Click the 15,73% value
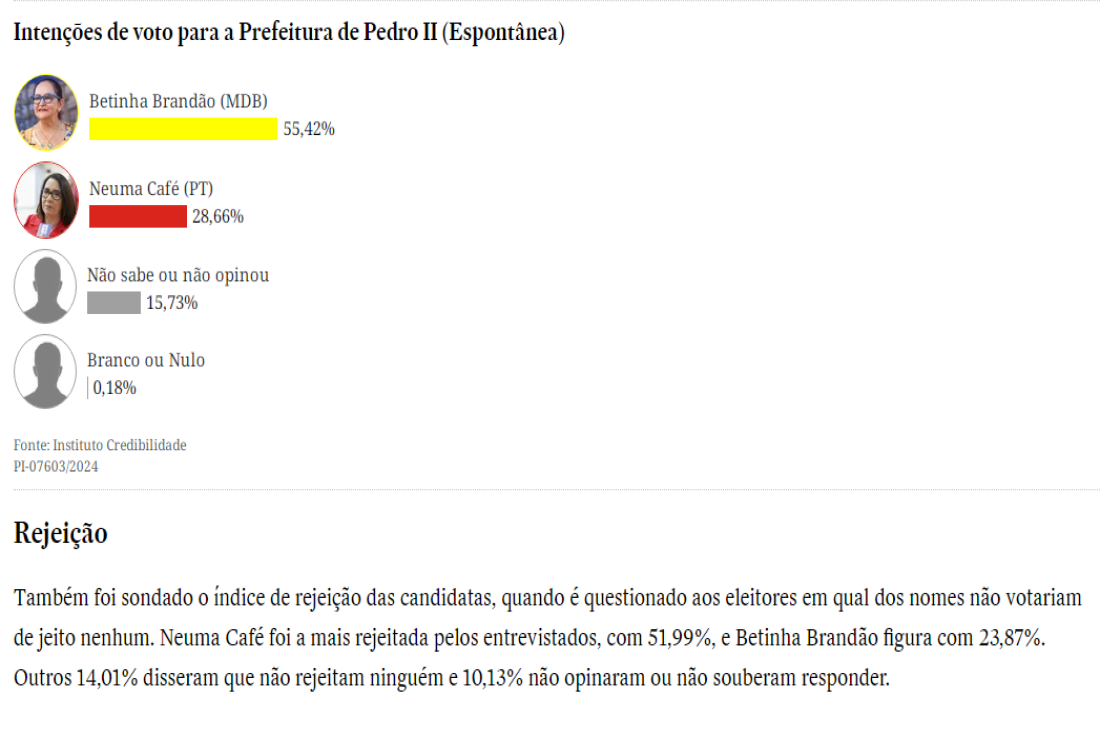1100x733 pixels. coord(172,303)
